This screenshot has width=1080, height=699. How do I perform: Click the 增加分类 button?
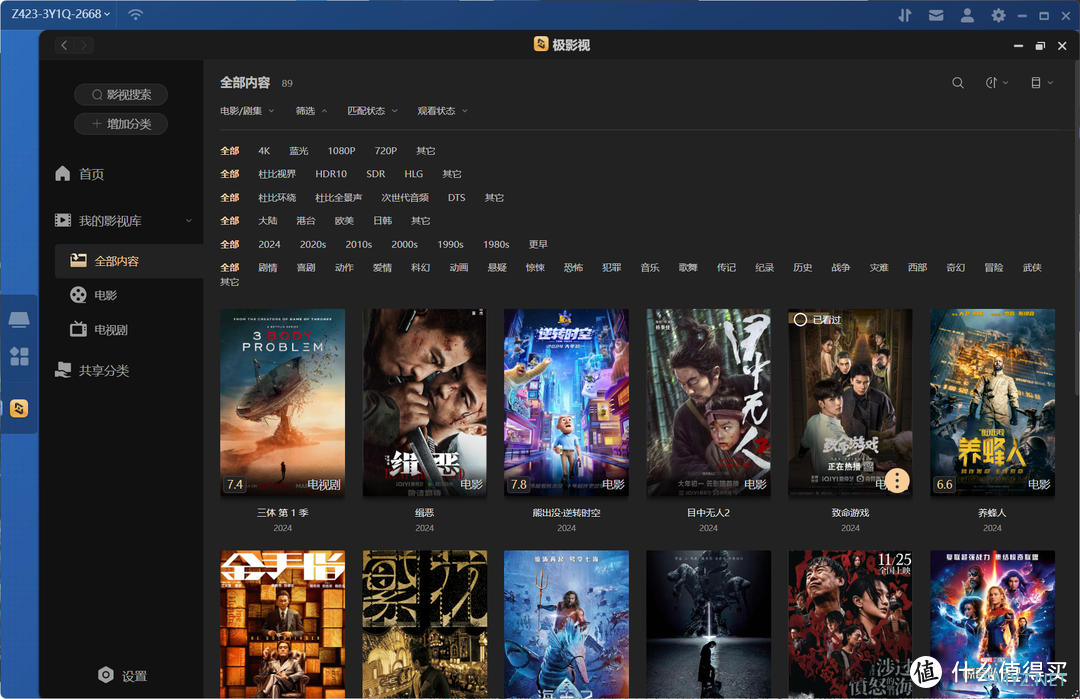pos(121,124)
